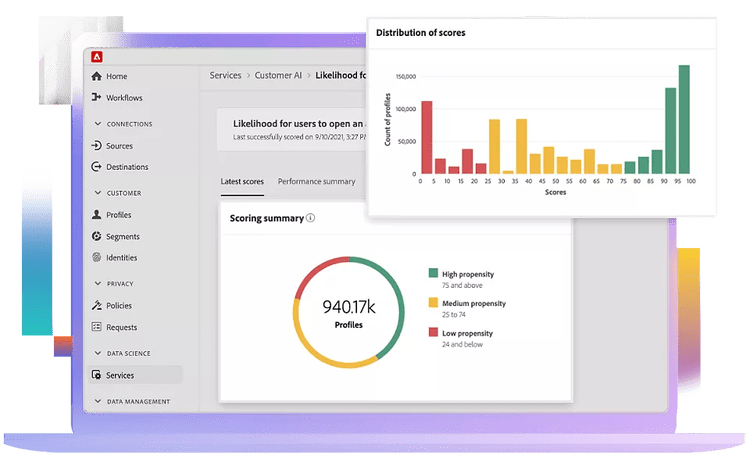750x470 pixels.
Task: Click the tallest green bar at score 95
Action: point(684,120)
